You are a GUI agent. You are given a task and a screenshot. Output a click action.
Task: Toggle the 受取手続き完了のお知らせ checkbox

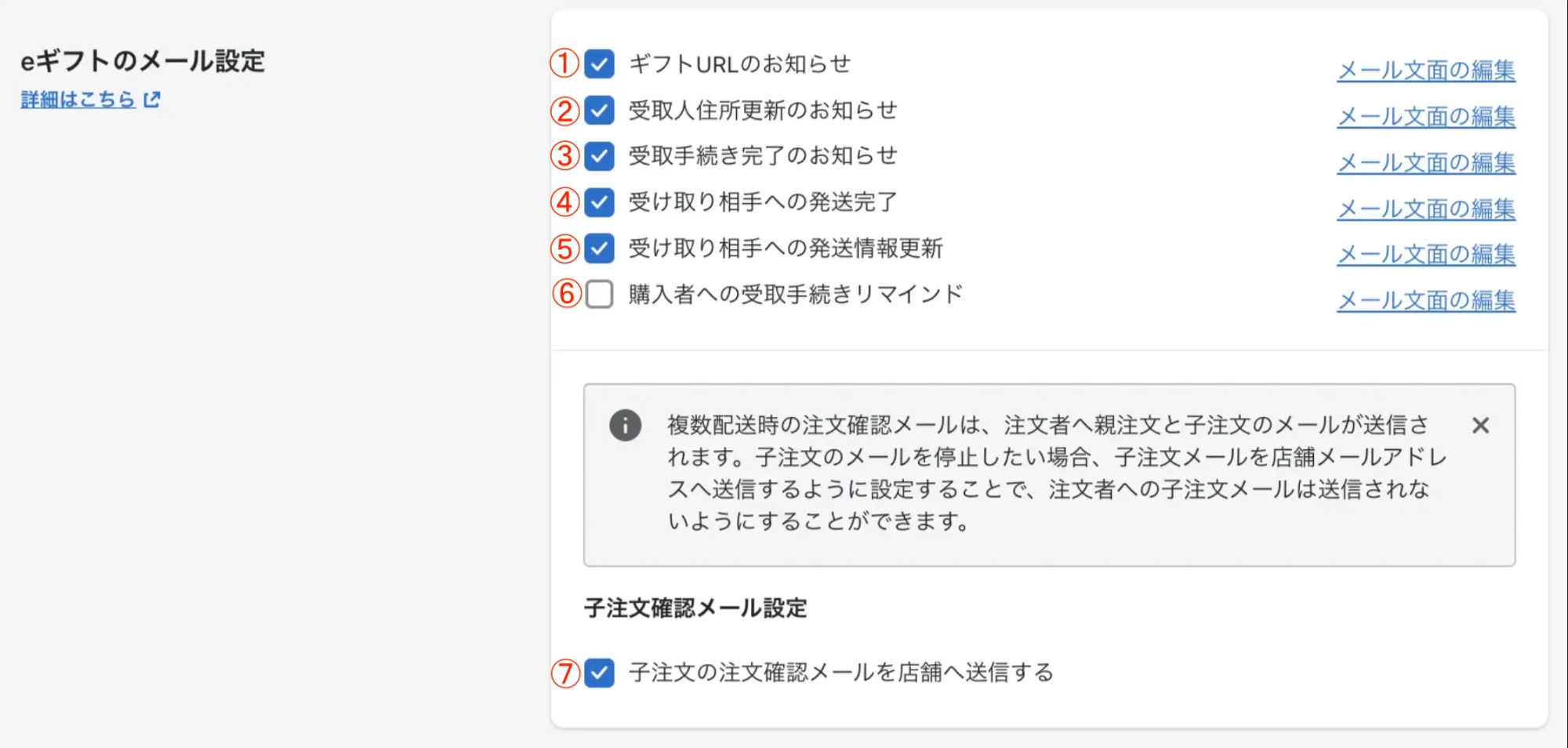[600, 156]
